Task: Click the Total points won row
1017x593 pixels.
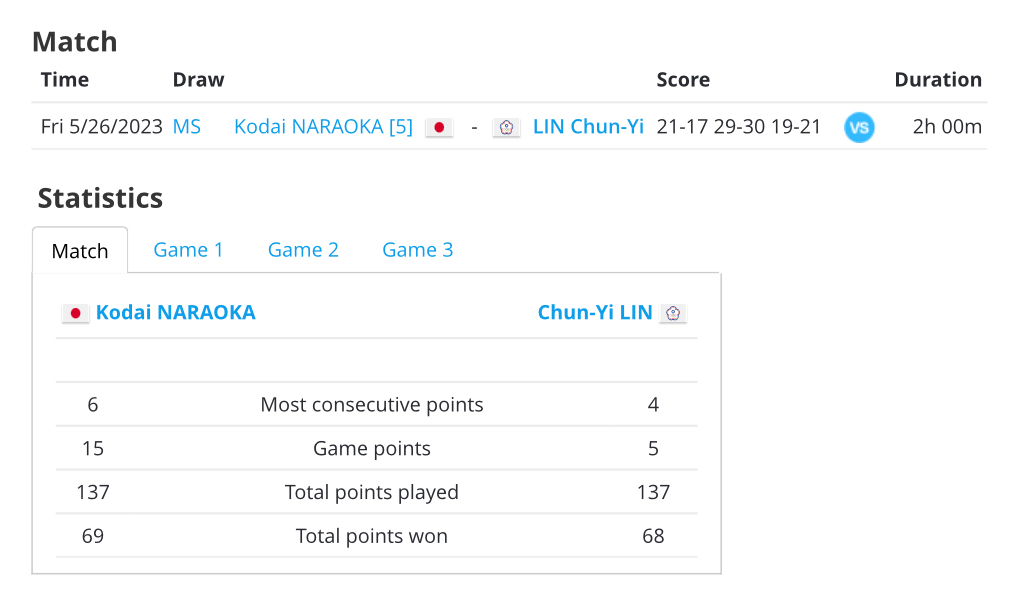Action: 376,536
